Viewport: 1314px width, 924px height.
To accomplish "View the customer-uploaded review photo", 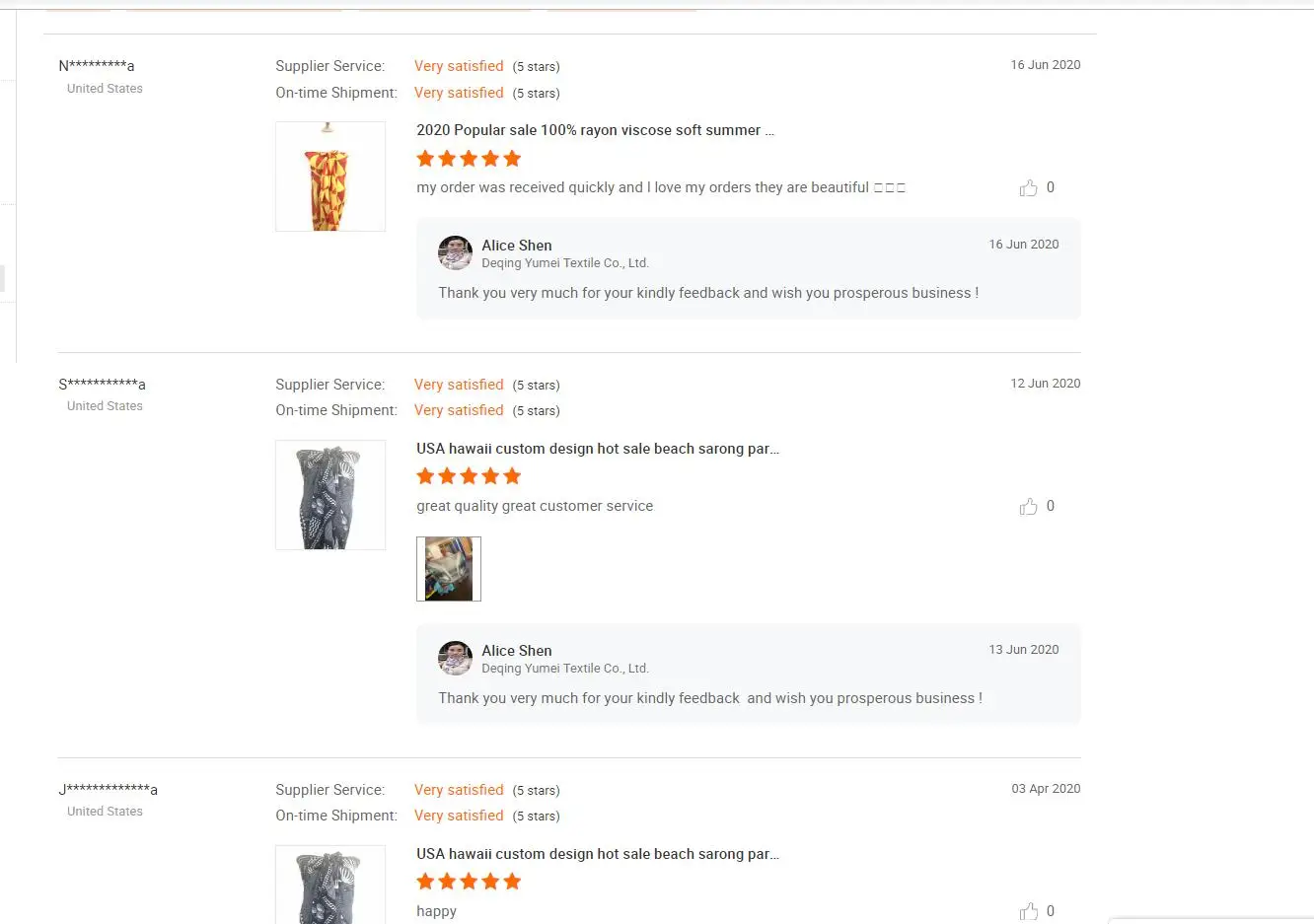I will click(x=449, y=569).
